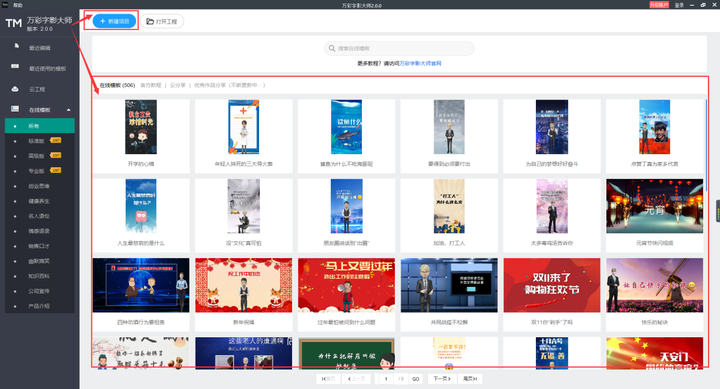Open the 年轻人猝死的三大导火索 template thumbnail

point(243,127)
